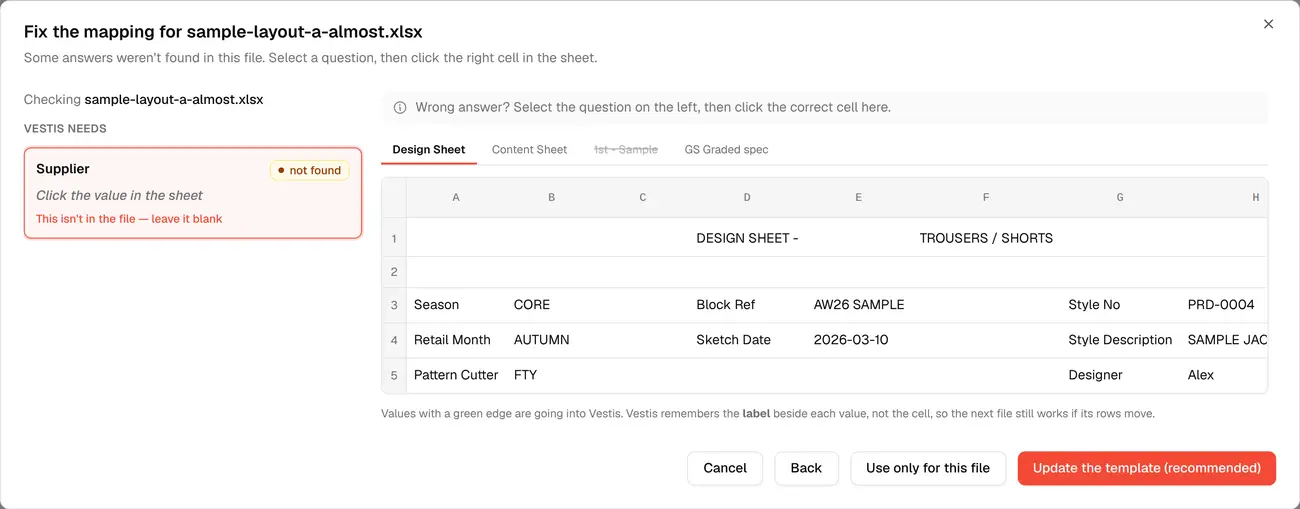Screen dimensions: 1300x509
Task: Click the 'not found' status badge
Action: point(309,170)
